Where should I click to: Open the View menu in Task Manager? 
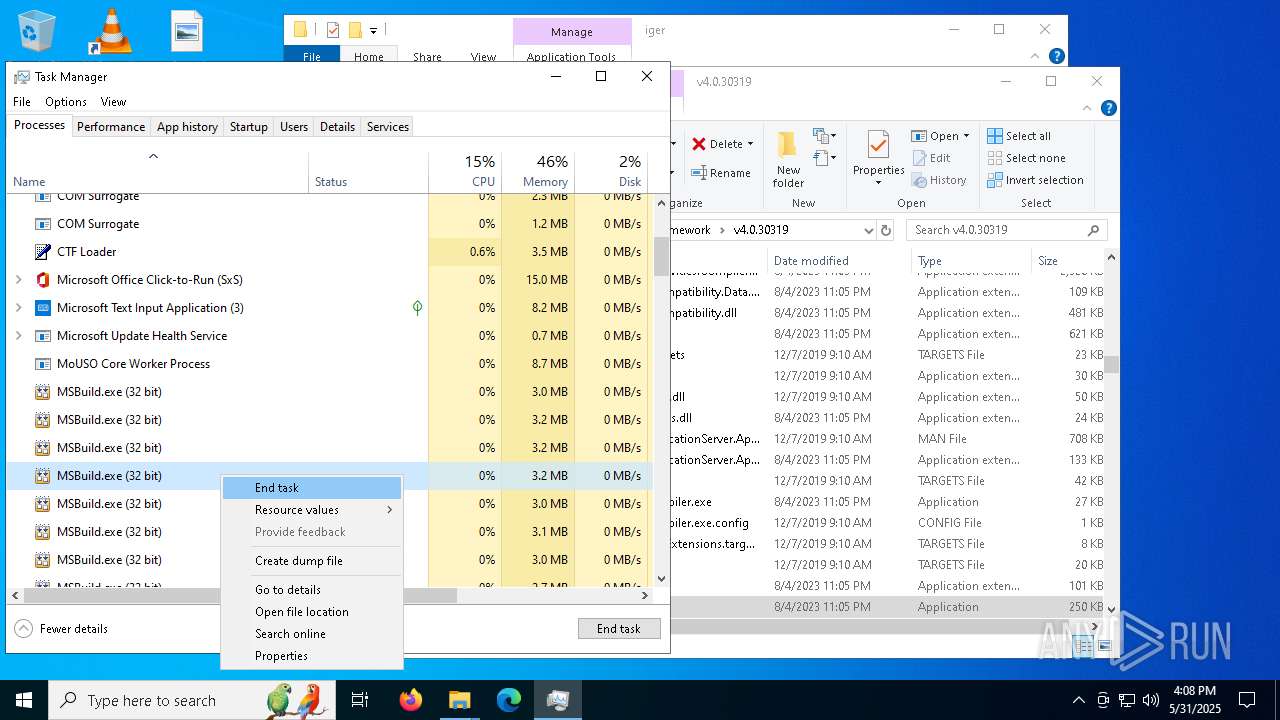tap(113, 102)
